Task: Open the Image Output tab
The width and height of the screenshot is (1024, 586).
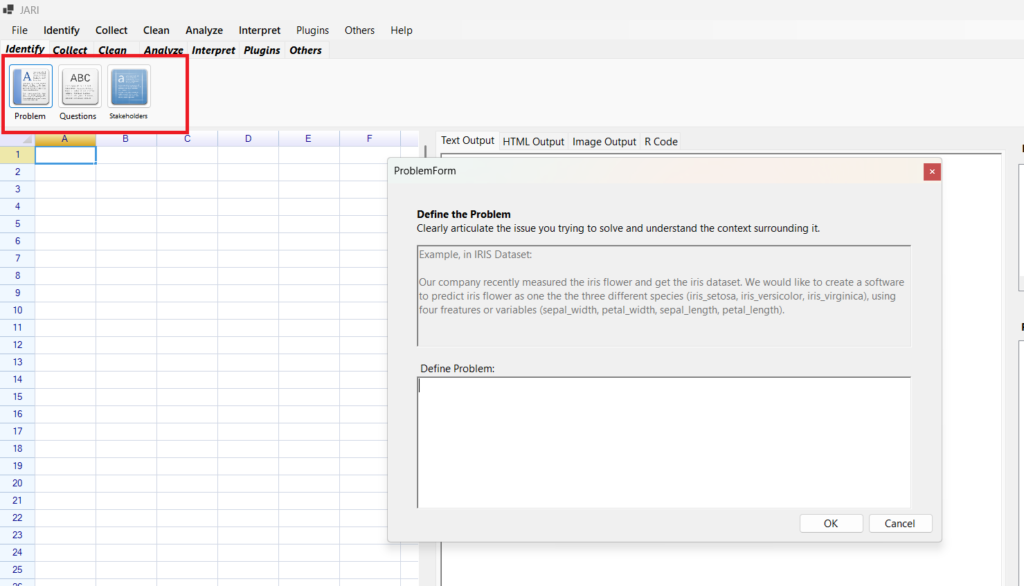Action: (x=604, y=142)
